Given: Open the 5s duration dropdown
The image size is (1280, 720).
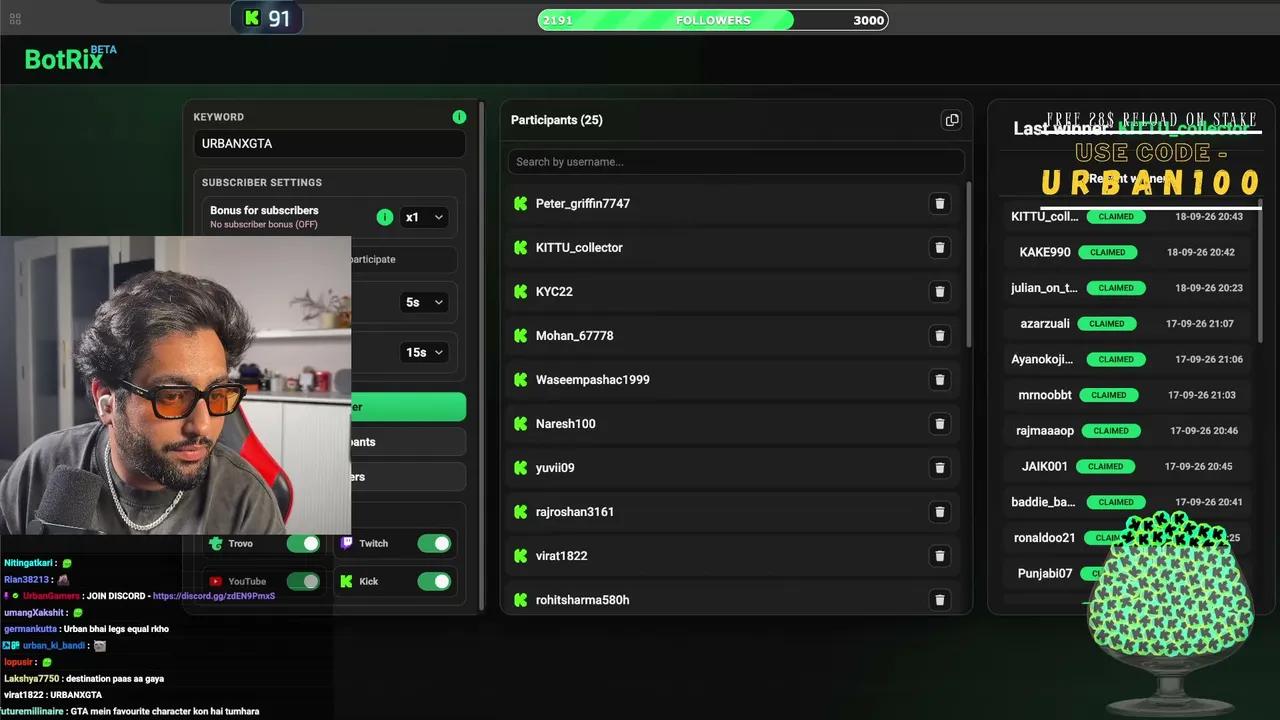Looking at the screenshot, I should coord(424,302).
